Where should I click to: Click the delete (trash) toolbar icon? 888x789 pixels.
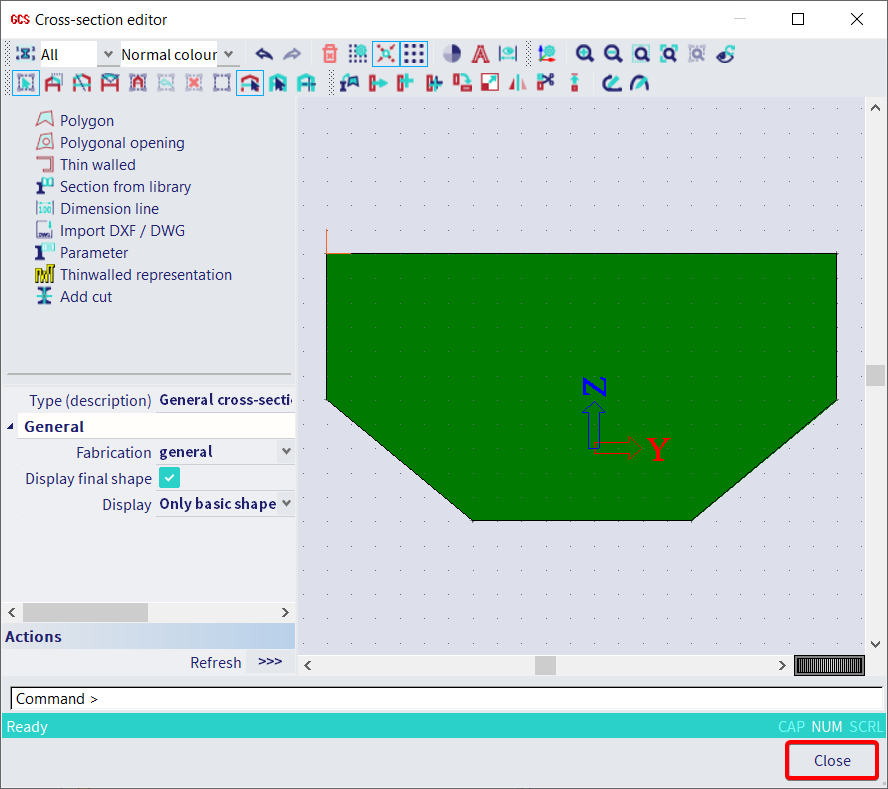(330, 54)
